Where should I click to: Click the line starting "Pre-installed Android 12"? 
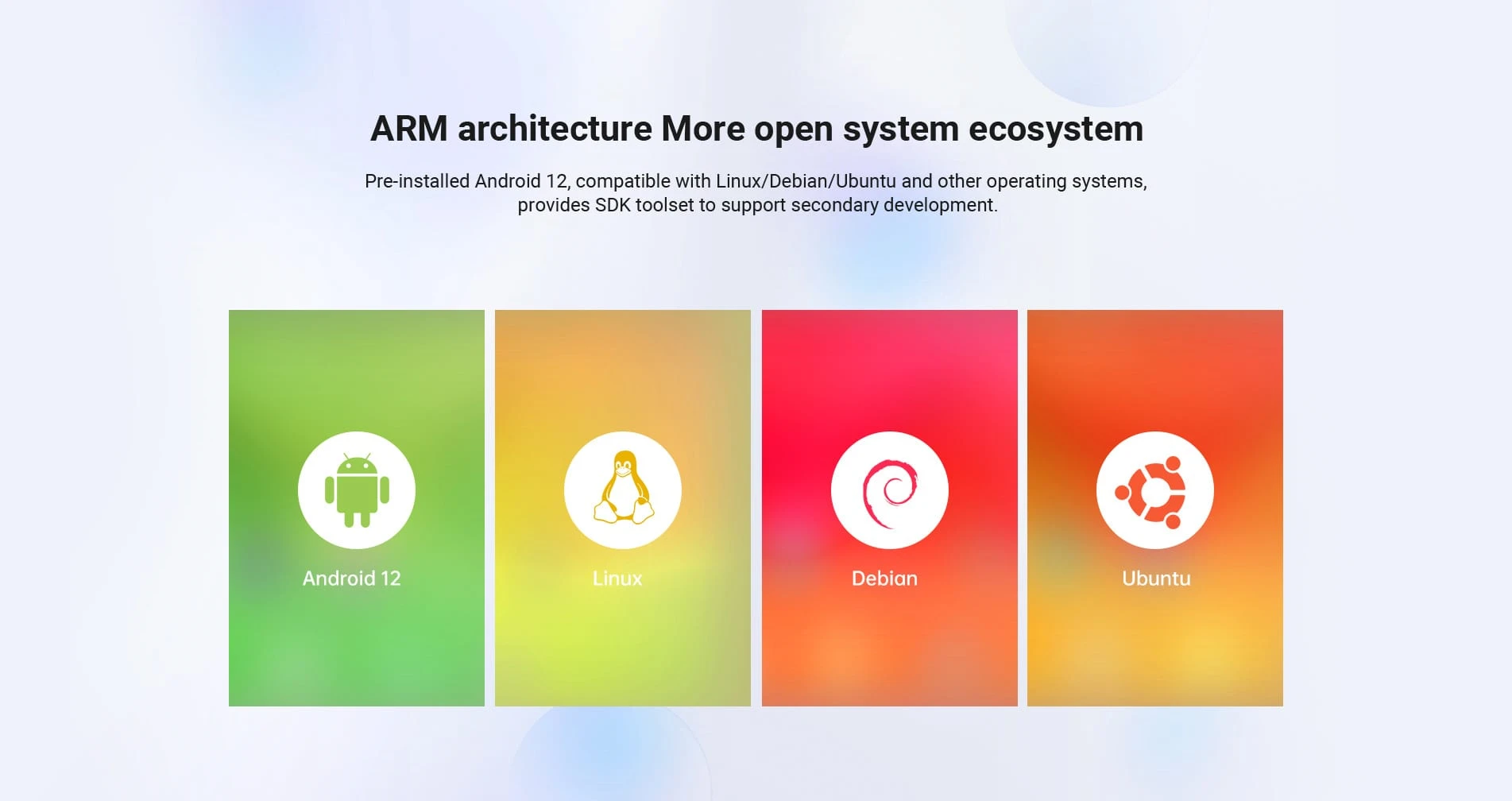(756, 181)
